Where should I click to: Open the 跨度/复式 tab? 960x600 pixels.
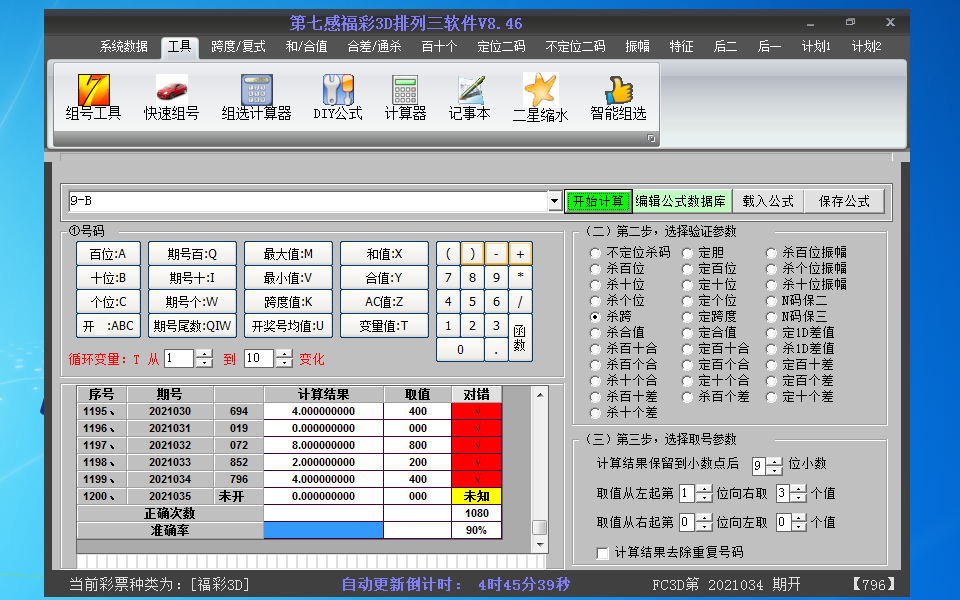(238, 47)
